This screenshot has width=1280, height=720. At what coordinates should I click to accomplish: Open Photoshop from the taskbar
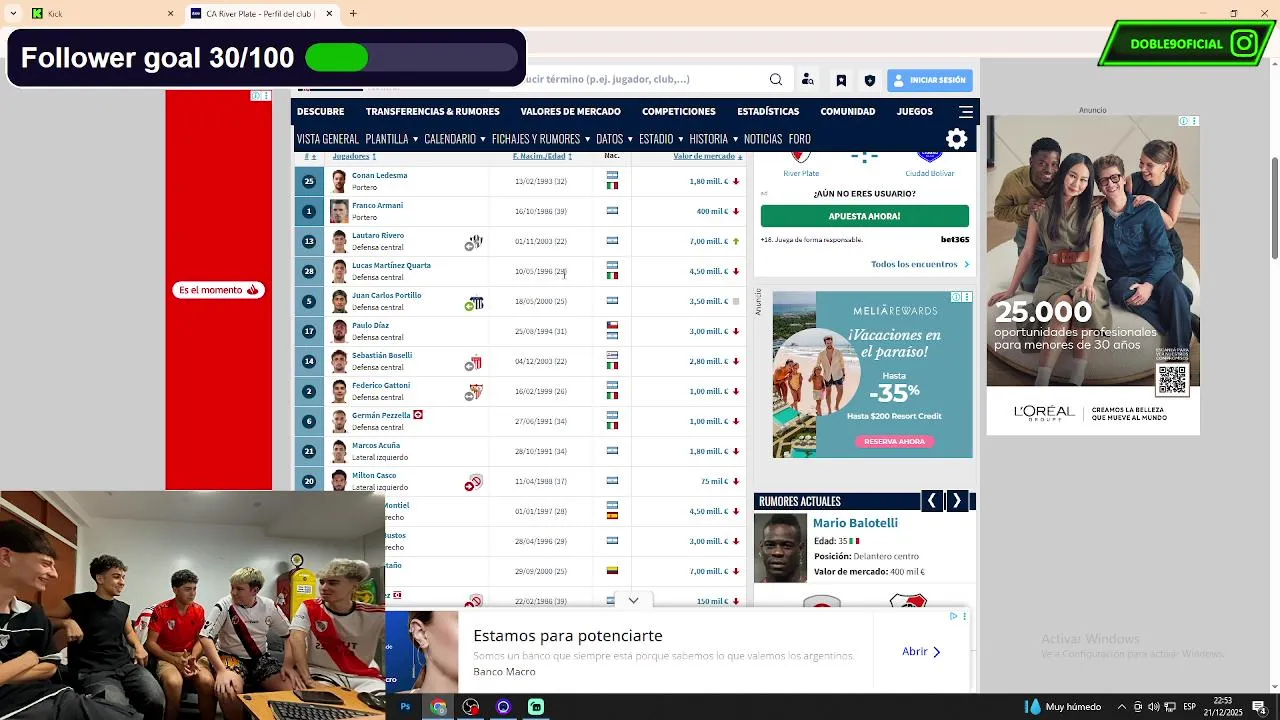(x=405, y=707)
